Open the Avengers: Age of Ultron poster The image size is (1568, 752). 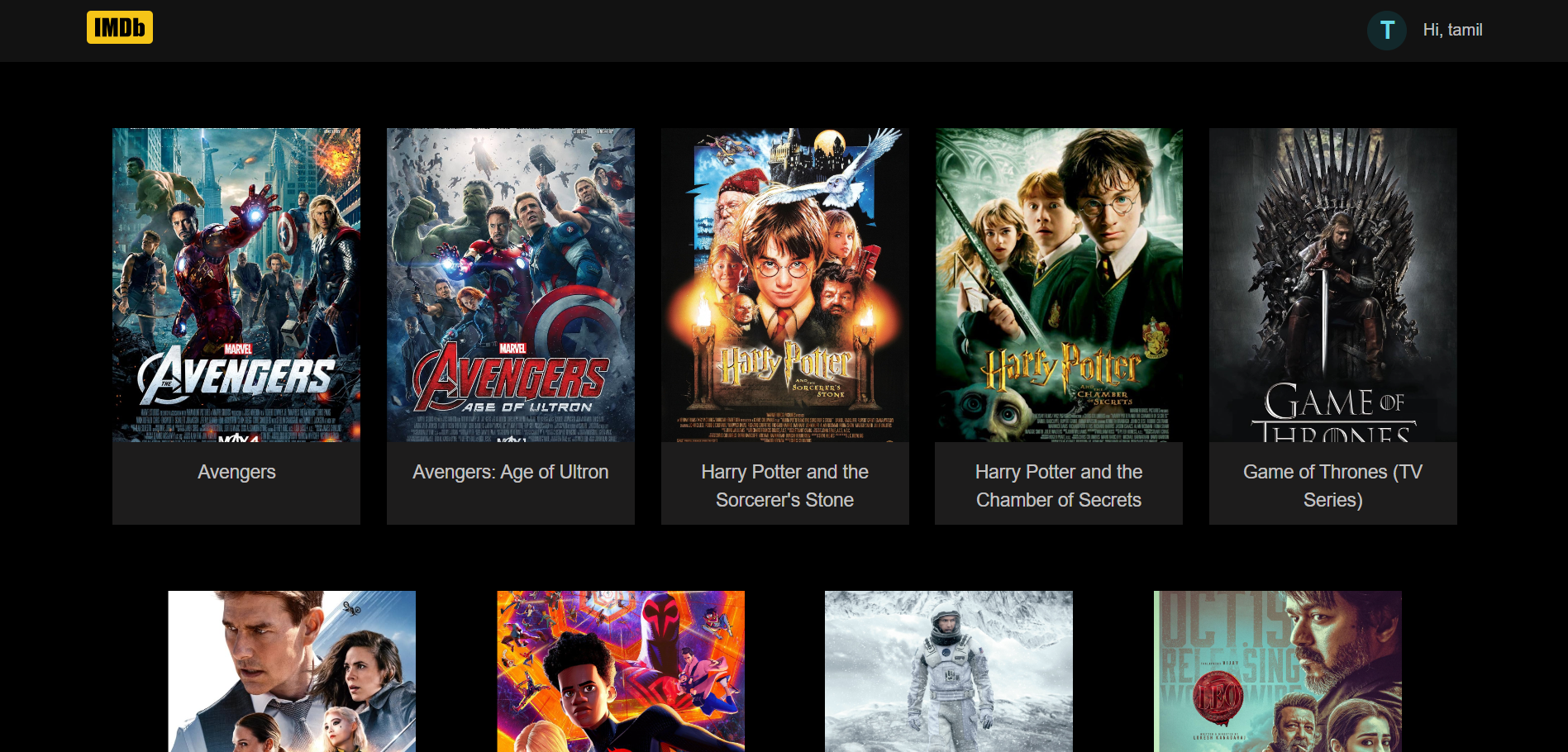click(x=511, y=285)
